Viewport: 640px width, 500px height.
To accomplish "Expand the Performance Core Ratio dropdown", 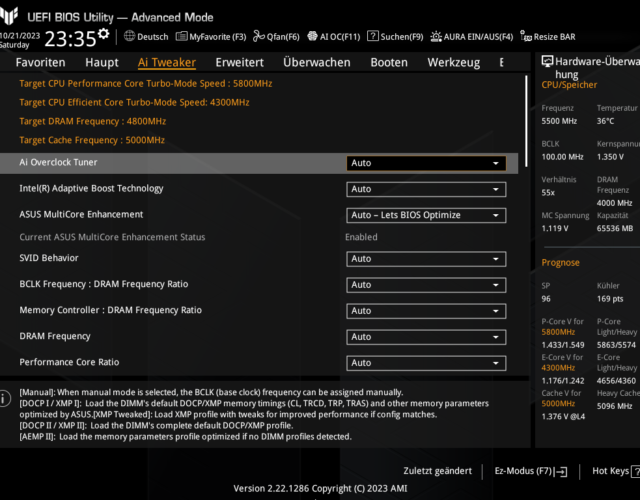I will coord(426,363).
